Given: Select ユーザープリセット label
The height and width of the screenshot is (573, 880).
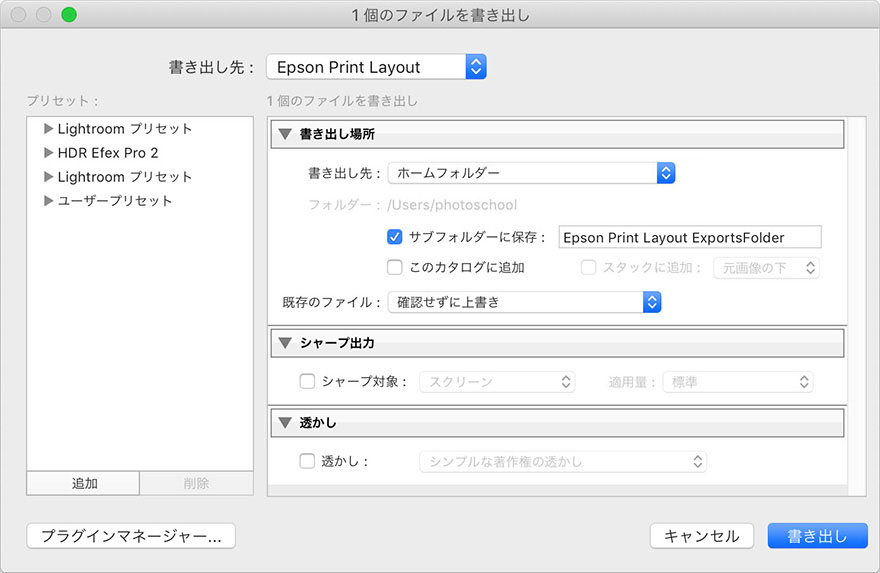Looking at the screenshot, I should tap(114, 201).
